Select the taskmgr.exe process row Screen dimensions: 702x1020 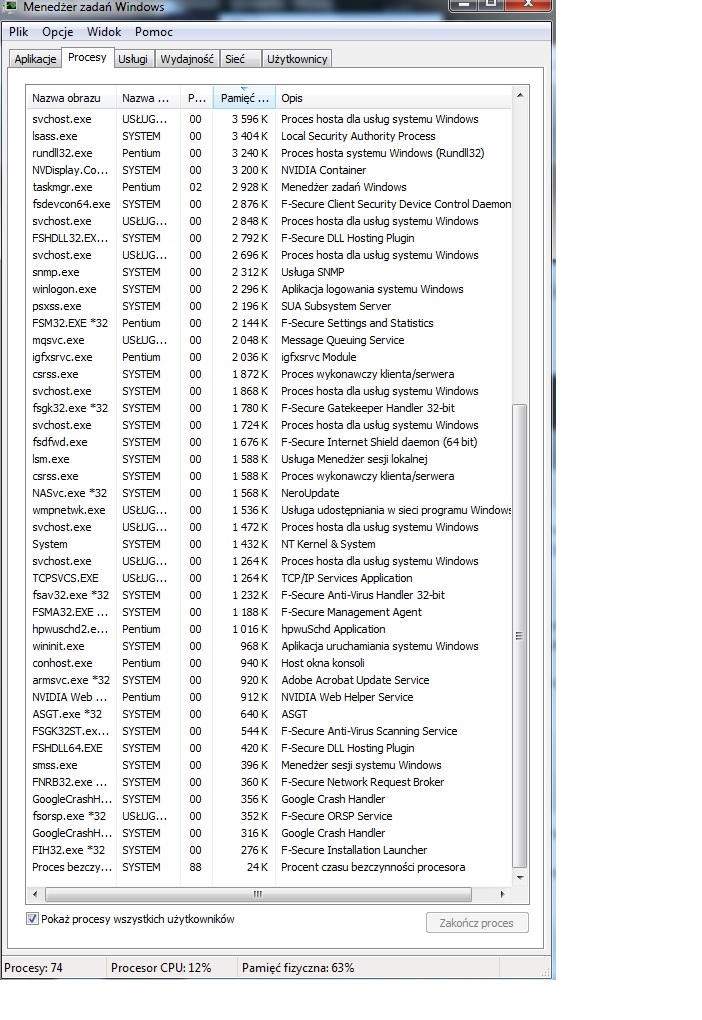click(x=269, y=187)
